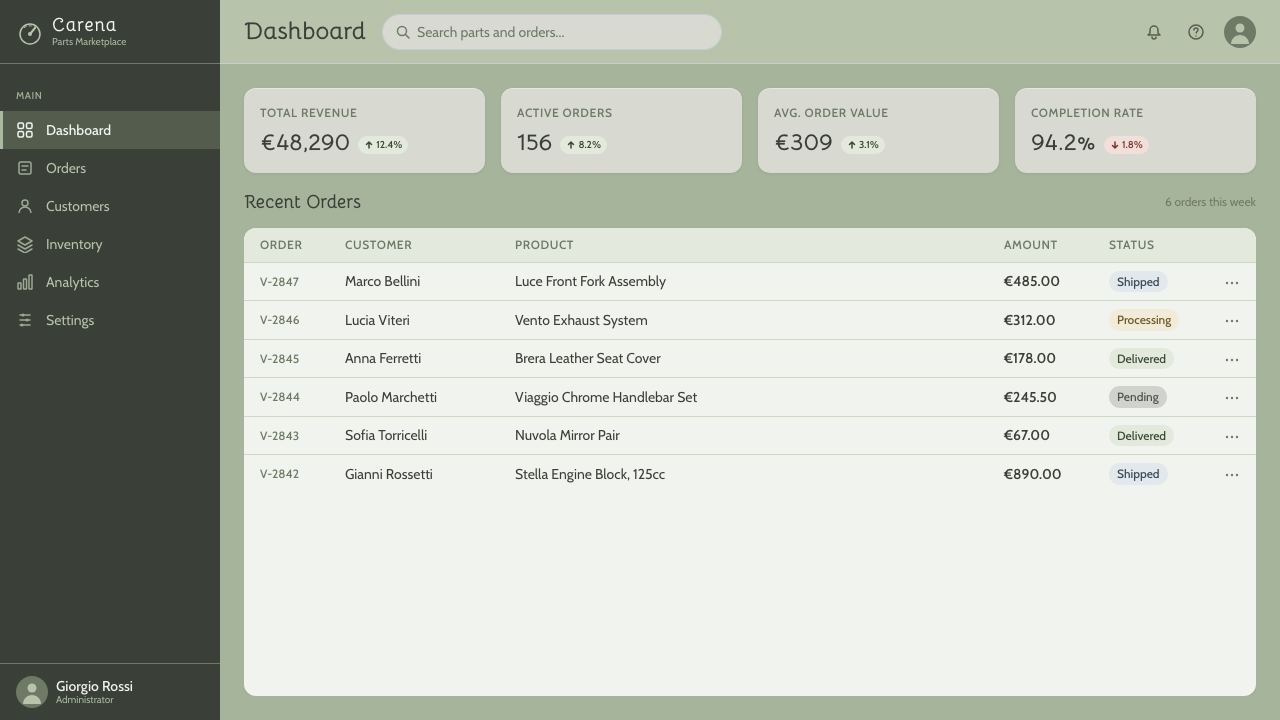Select customer Sofia Torricelli
1280x720 pixels.
tap(386, 435)
